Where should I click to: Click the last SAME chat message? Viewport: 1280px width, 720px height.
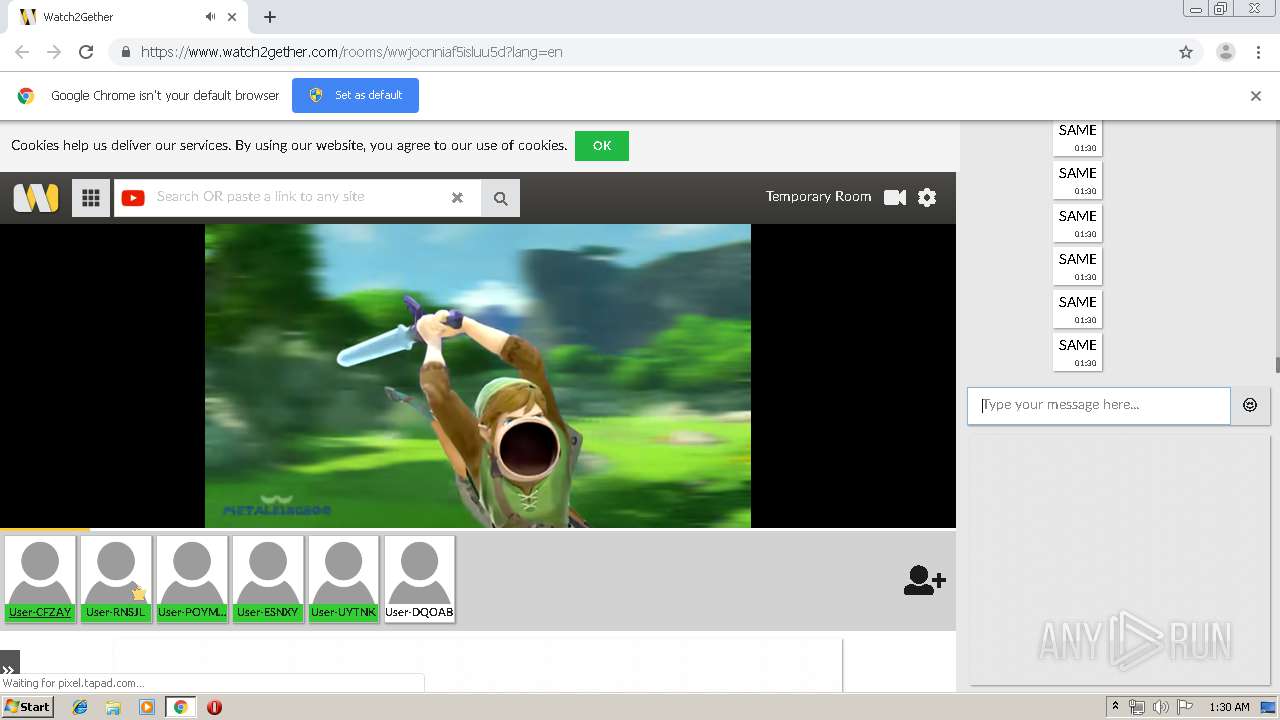click(x=1077, y=352)
